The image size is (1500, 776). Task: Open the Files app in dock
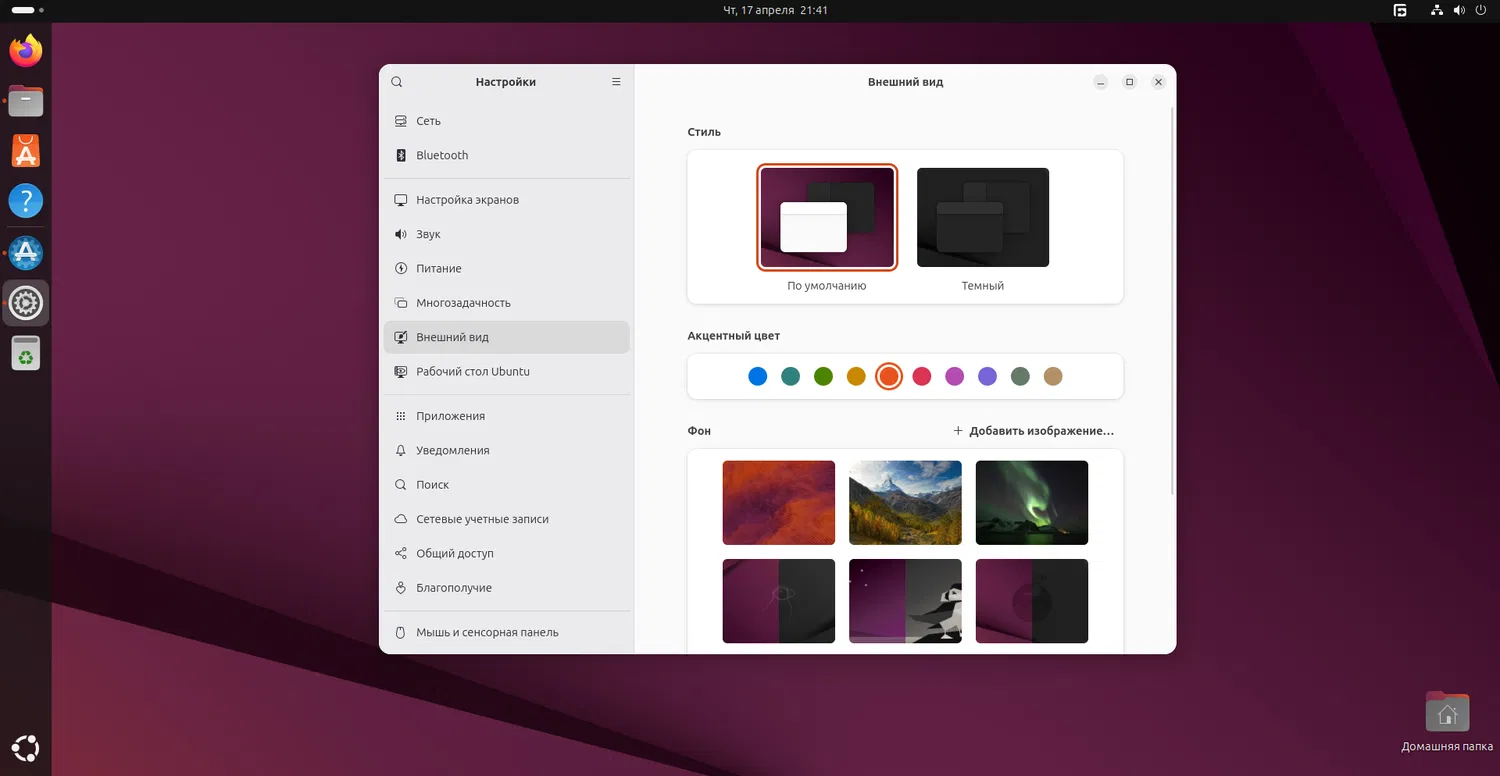(26, 101)
